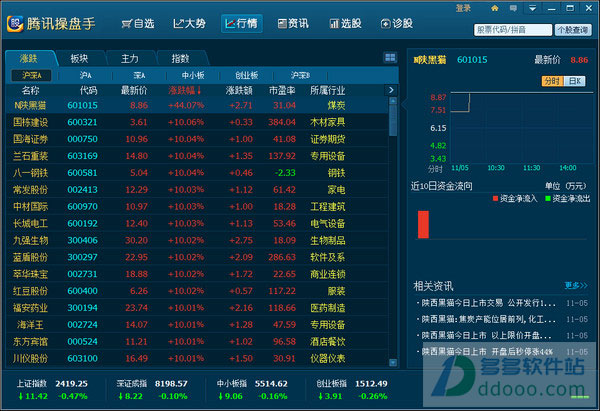Click the 个股查询 search button
The image size is (600, 411).
click(573, 30)
